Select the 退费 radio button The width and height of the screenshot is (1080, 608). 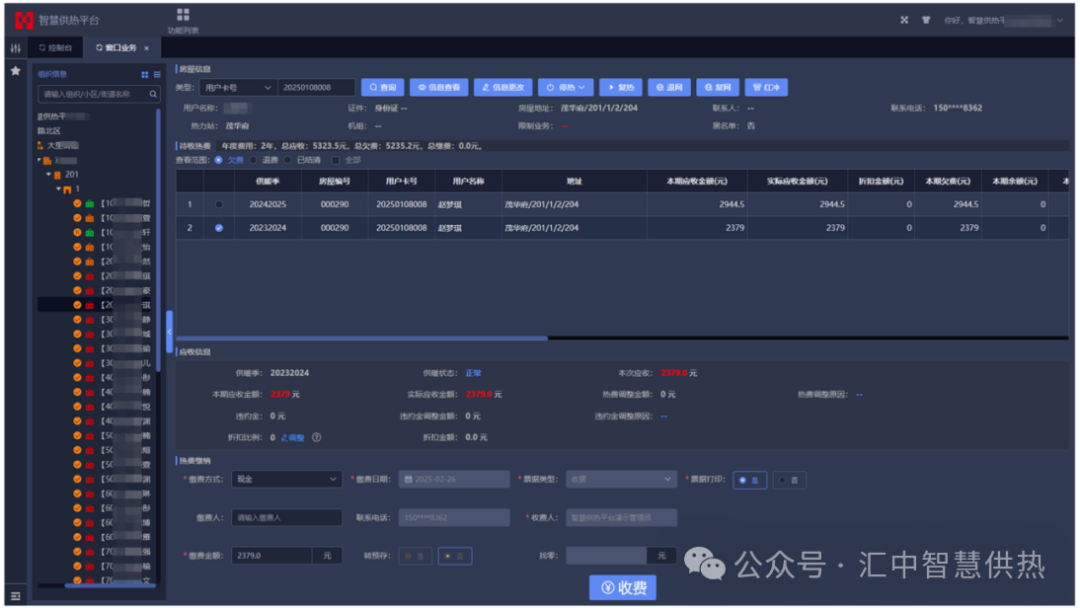[x=253, y=160]
